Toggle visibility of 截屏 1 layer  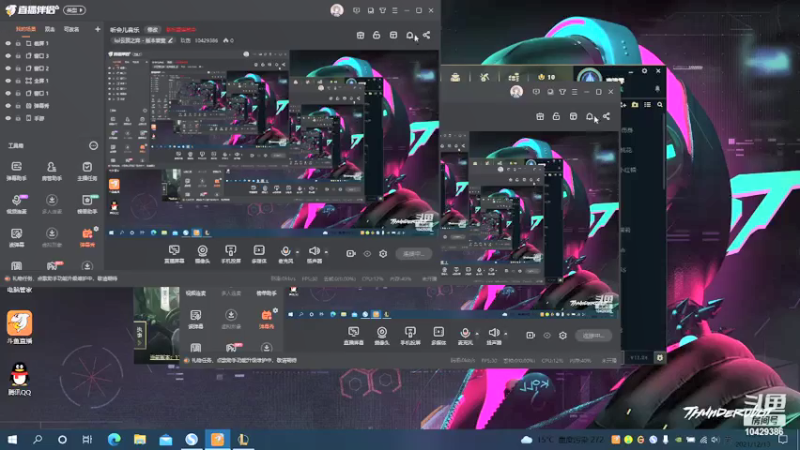[8, 43]
